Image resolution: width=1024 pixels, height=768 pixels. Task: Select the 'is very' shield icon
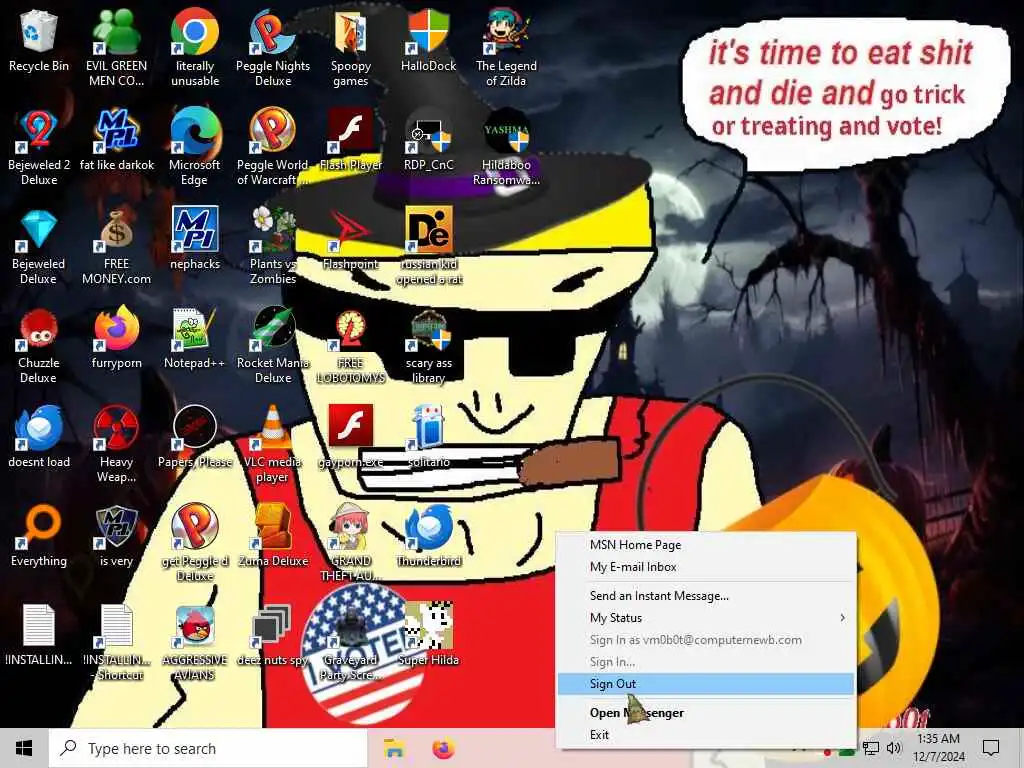point(116,536)
